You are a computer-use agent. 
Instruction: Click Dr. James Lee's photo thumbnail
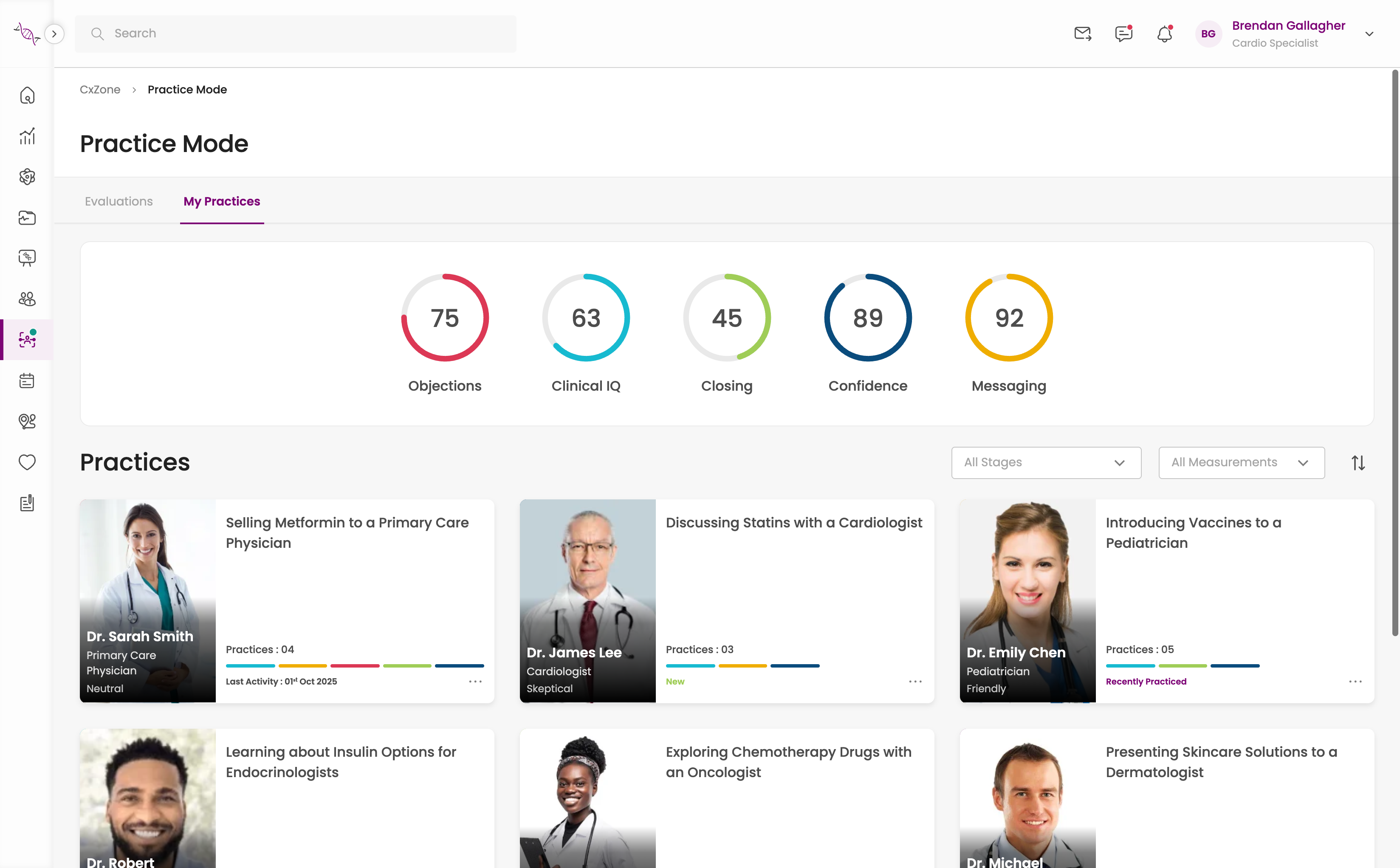(587, 600)
